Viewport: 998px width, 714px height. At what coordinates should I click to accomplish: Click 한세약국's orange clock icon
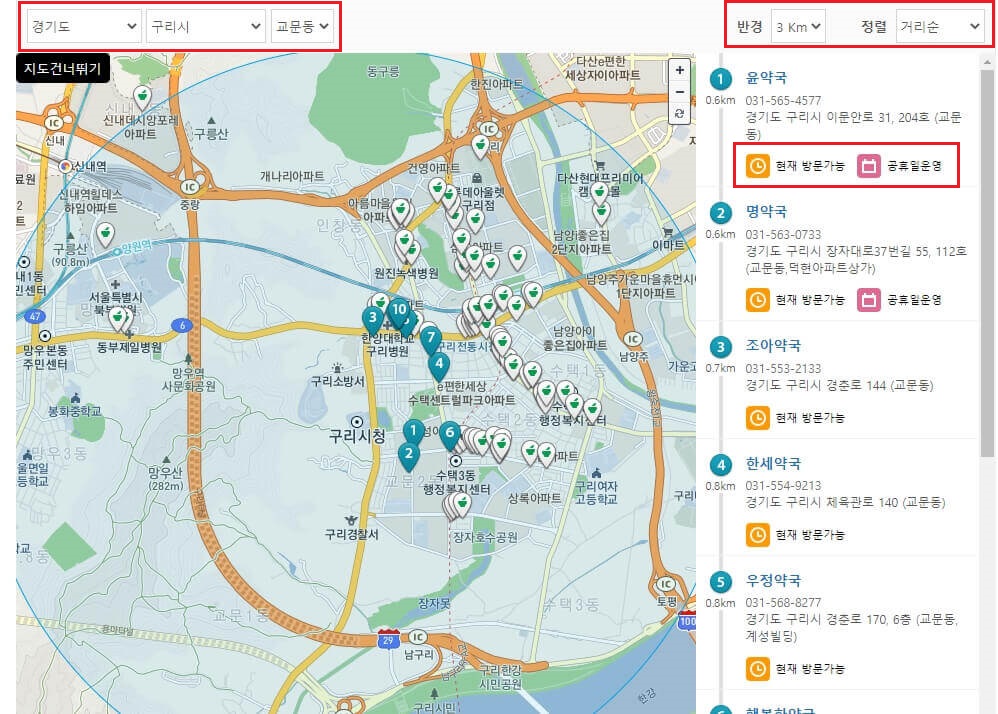757,535
